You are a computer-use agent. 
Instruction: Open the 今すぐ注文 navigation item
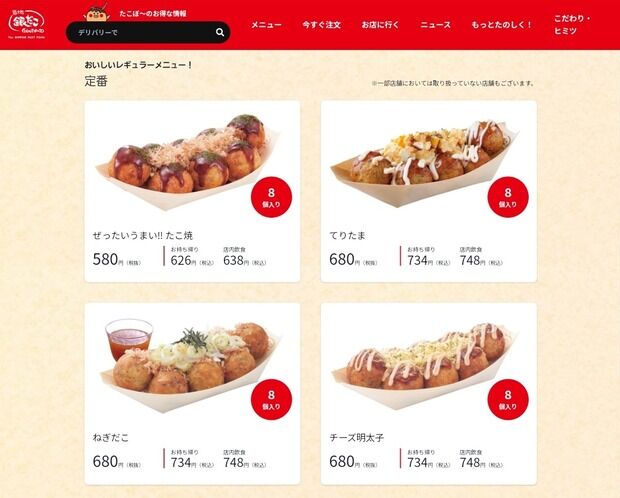tap(321, 25)
